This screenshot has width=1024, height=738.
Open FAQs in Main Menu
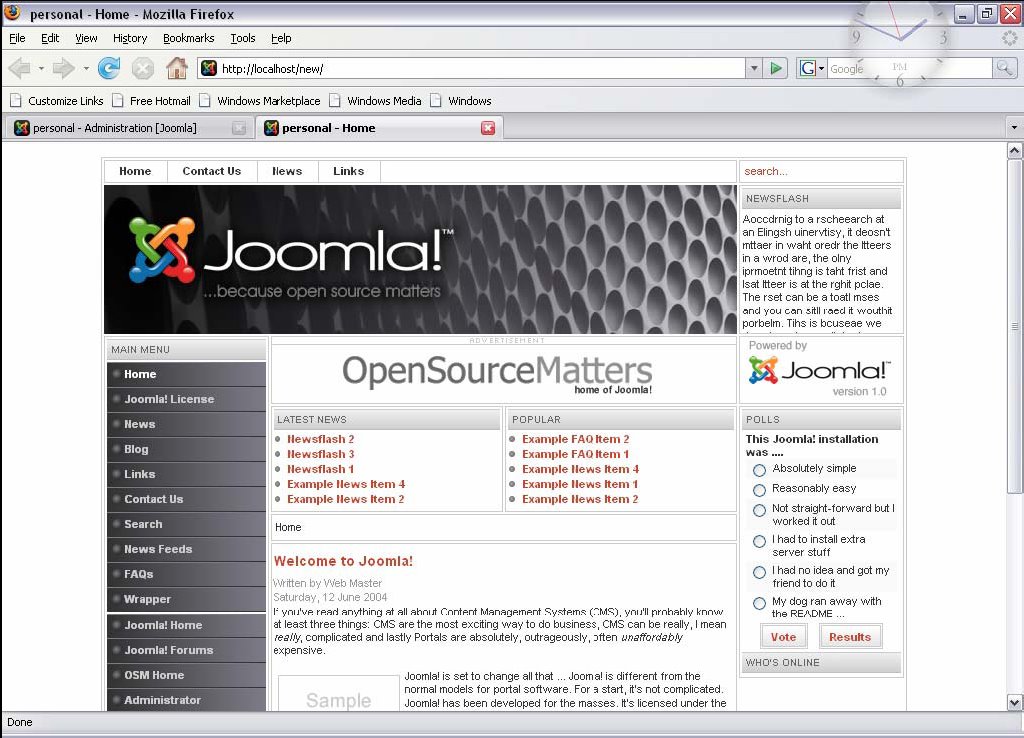tap(186, 574)
